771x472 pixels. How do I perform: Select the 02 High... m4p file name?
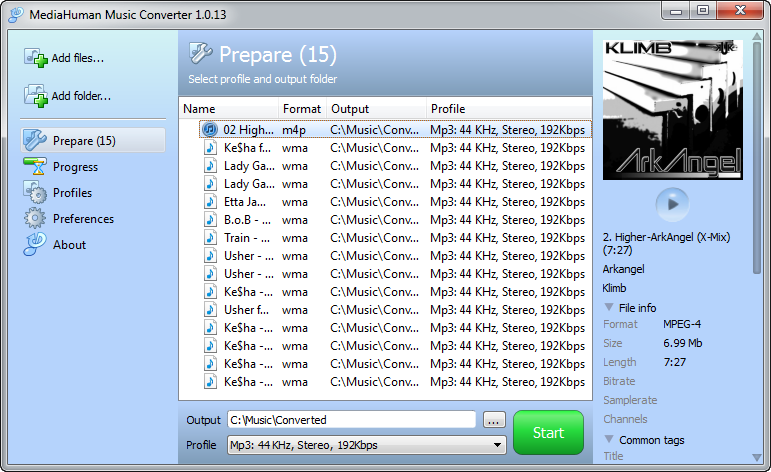click(x=248, y=130)
